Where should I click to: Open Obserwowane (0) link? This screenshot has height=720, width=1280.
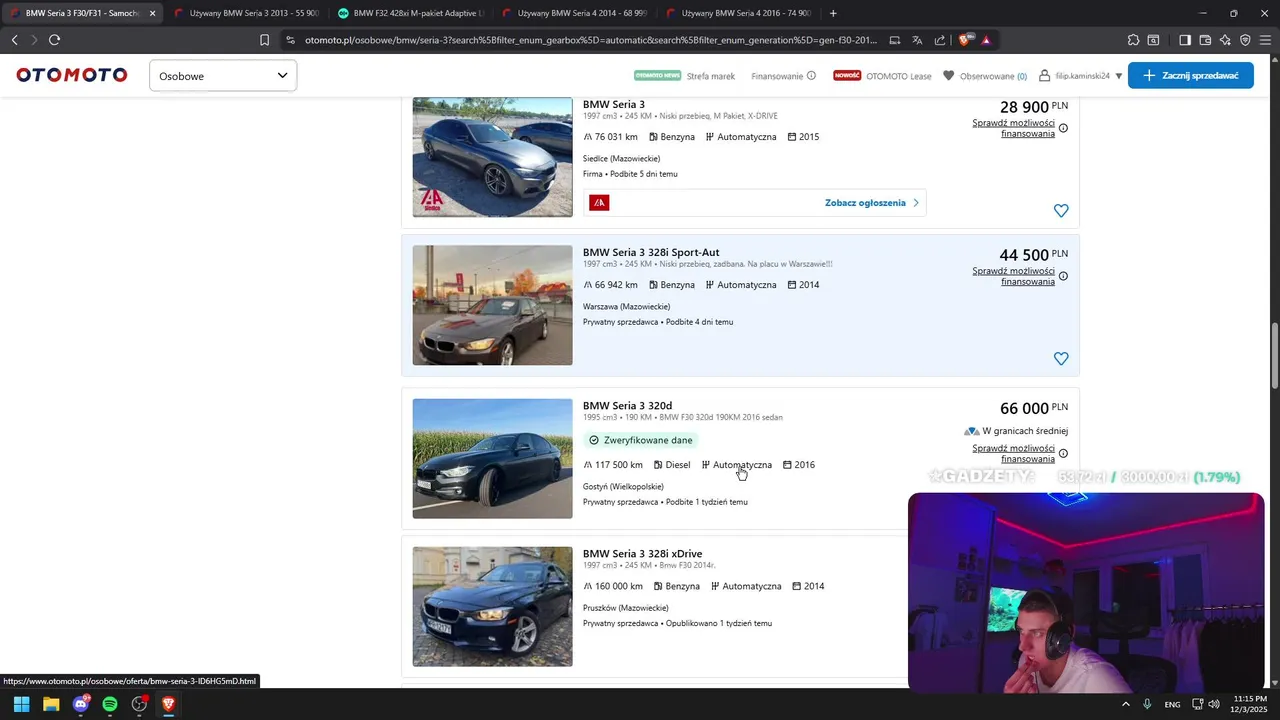993,76
